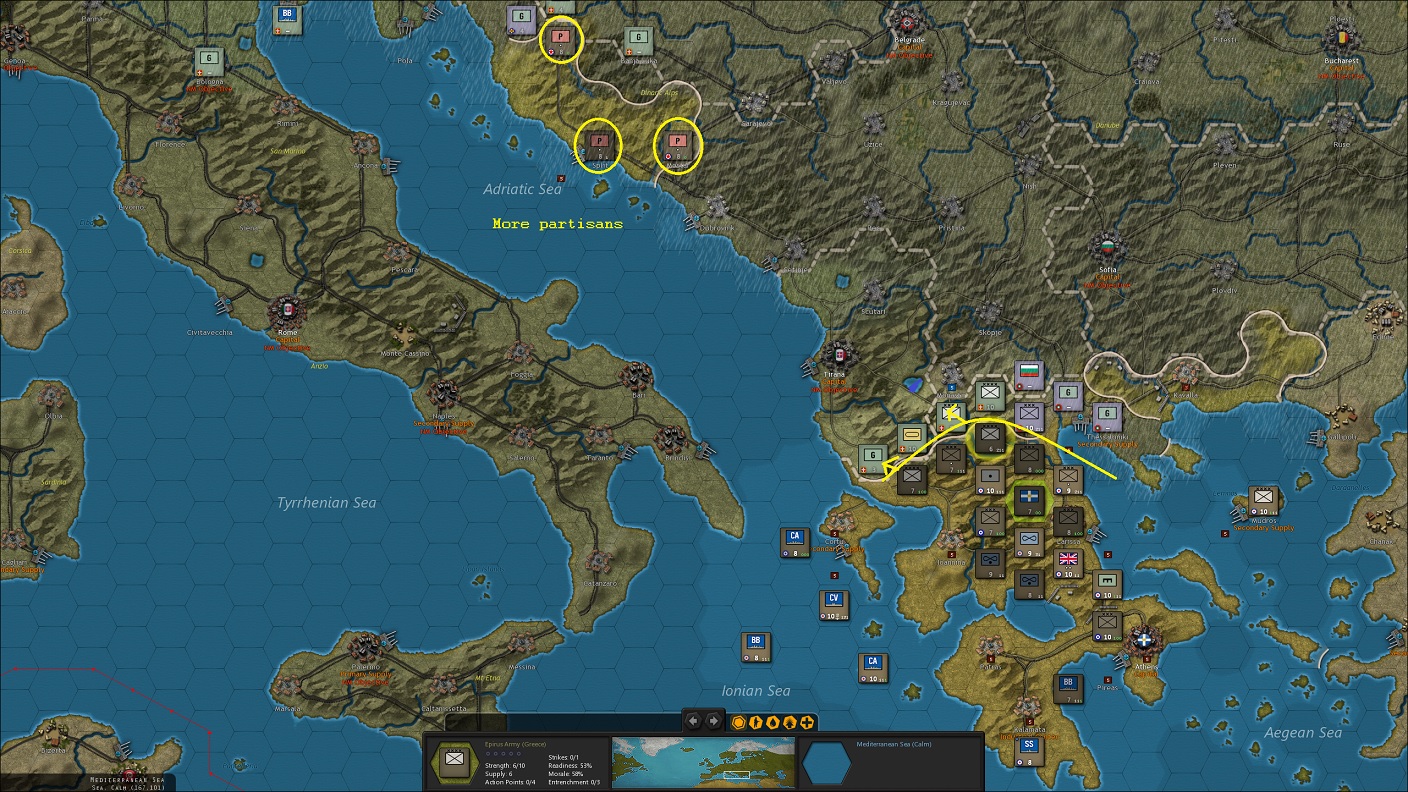
Task: Click the 'Tyrrhenian Sea' map label
Action: [x=327, y=503]
